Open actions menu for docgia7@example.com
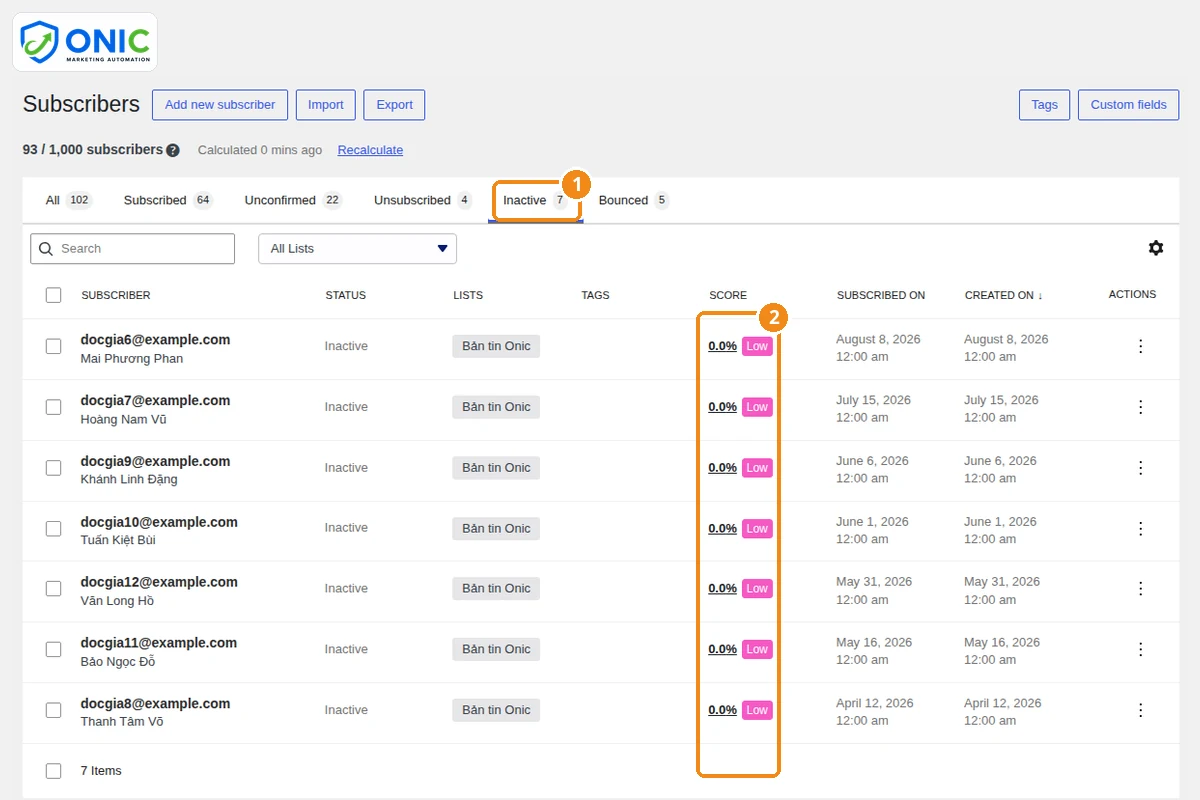This screenshot has height=800, width=1200. (1140, 407)
